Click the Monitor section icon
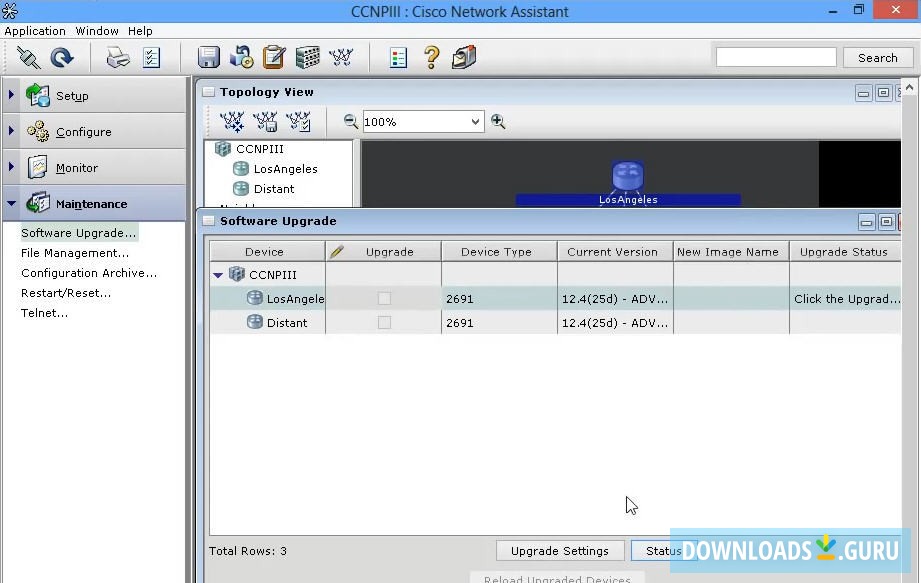The height and width of the screenshot is (583, 921). (38, 167)
